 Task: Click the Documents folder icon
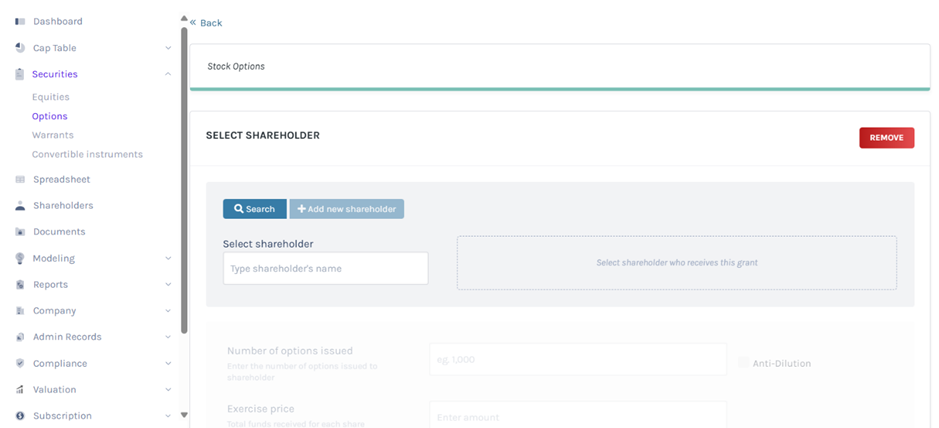pos(20,232)
